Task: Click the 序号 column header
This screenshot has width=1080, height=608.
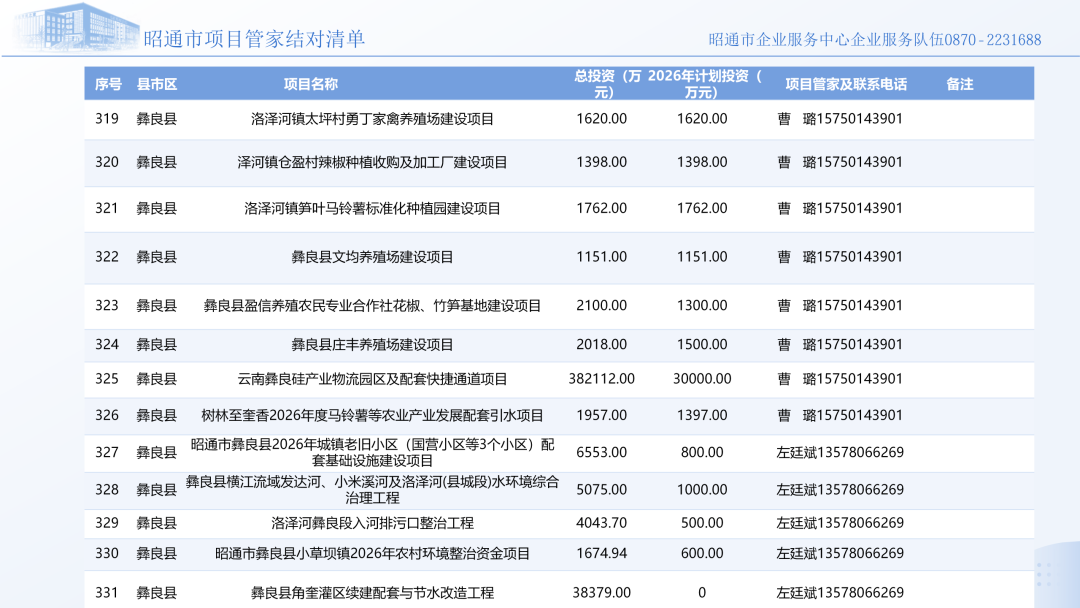Action: [108, 84]
